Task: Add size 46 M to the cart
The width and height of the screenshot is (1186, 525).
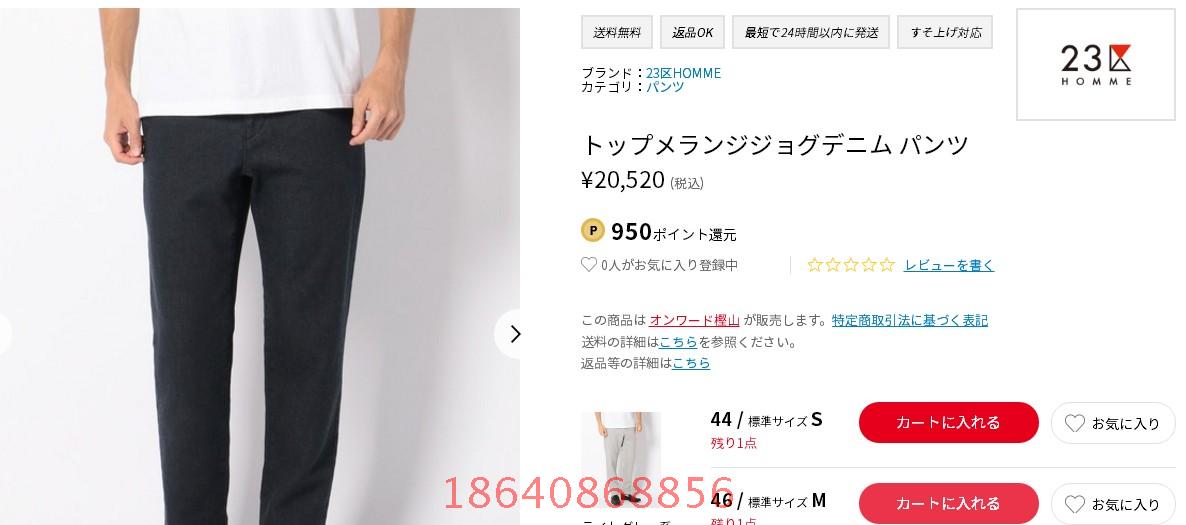Action: pos(948,504)
